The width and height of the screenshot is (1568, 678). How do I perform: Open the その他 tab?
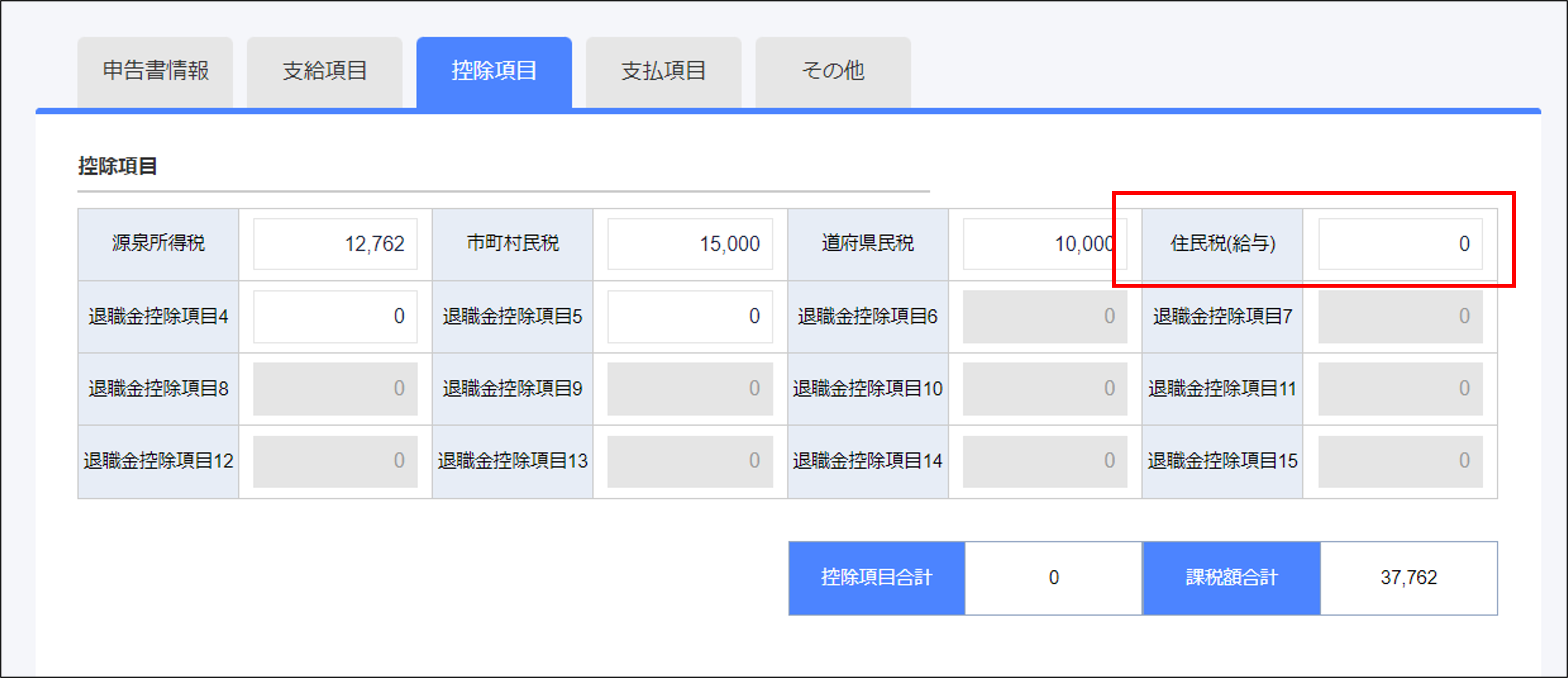833,71
